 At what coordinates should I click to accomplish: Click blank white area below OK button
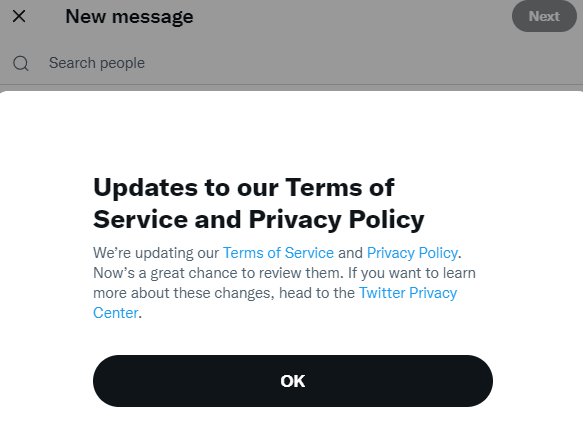pyautogui.click(x=293, y=425)
